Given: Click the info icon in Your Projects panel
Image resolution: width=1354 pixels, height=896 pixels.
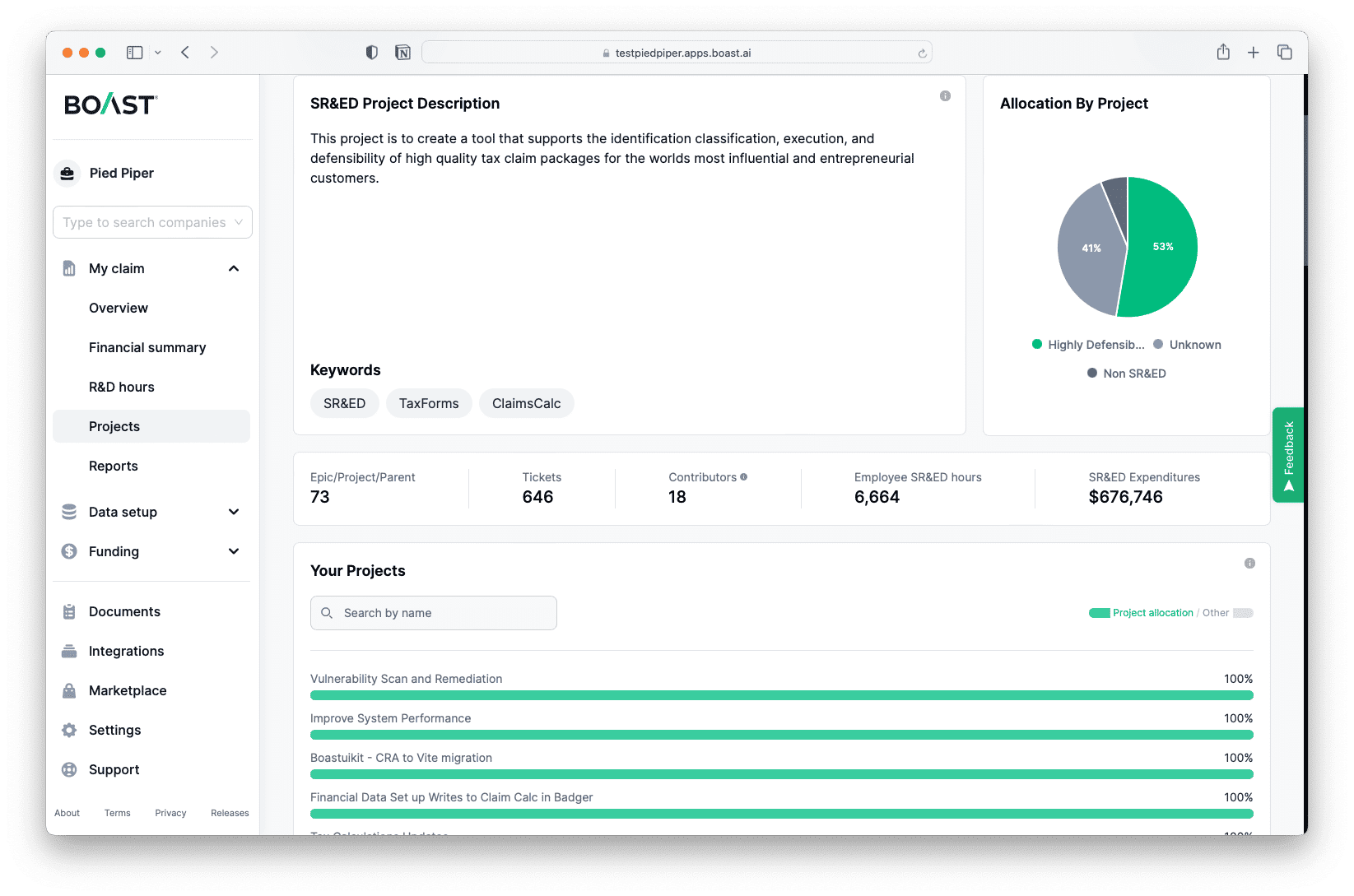Looking at the screenshot, I should pos(1249,564).
